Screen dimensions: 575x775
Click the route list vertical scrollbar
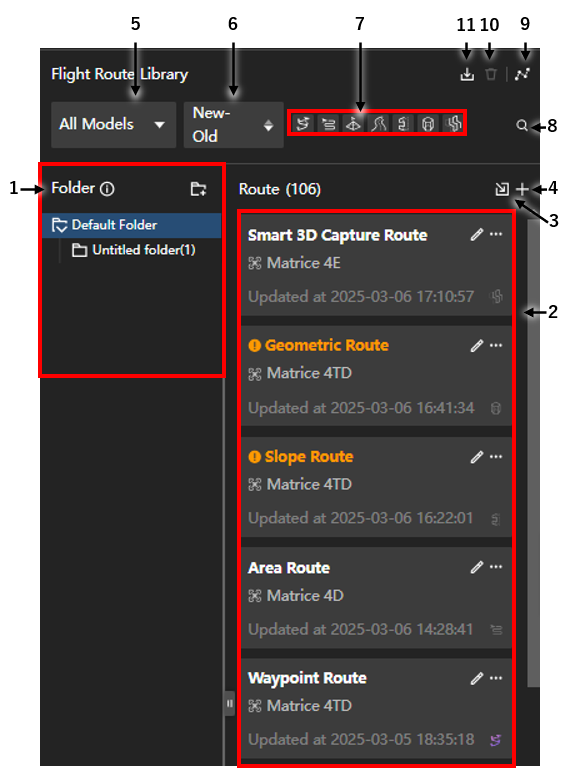533,452
